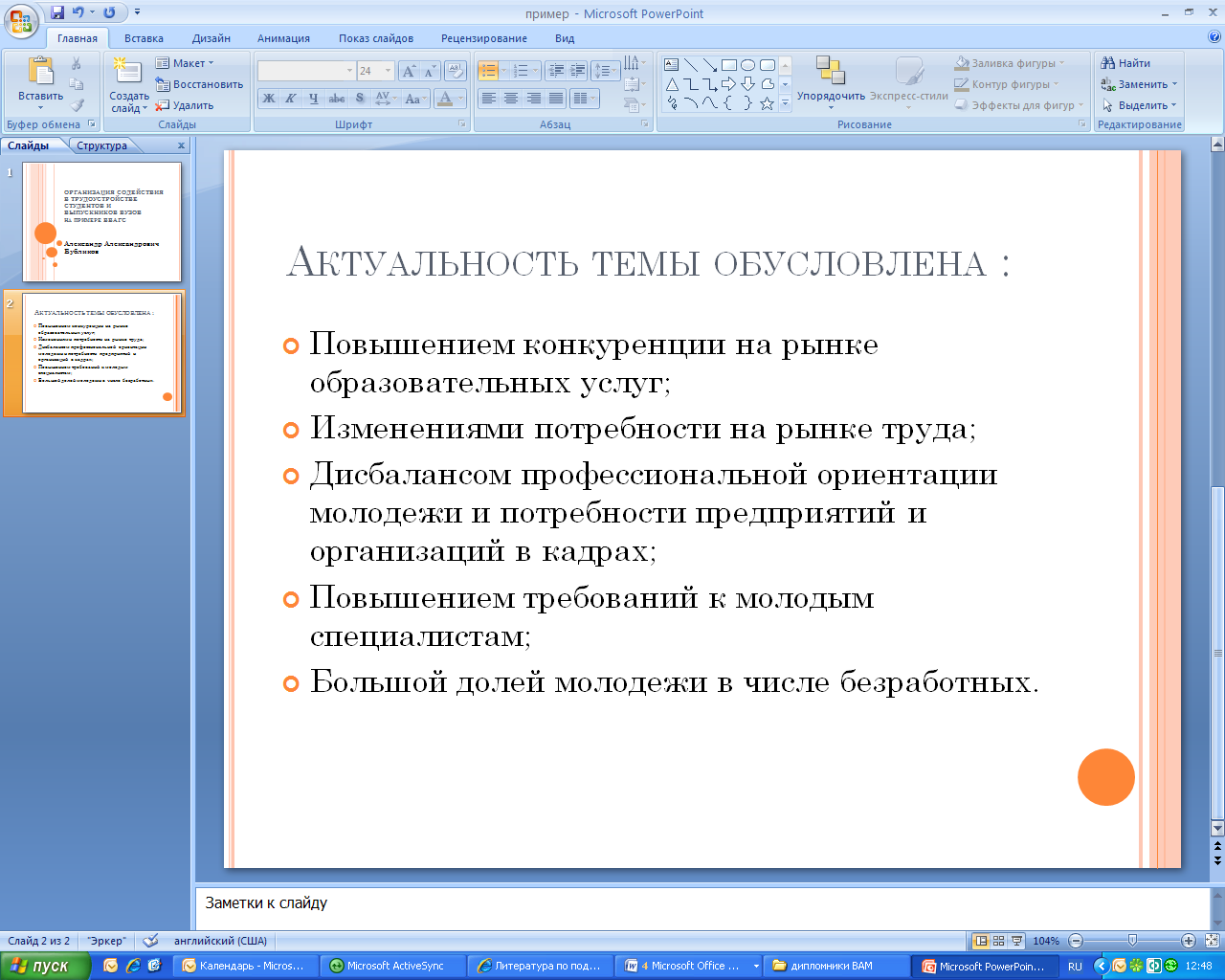This screenshot has width=1225, height=980.
Task: Toggle underline (Ч) formatting
Action: 314,99
